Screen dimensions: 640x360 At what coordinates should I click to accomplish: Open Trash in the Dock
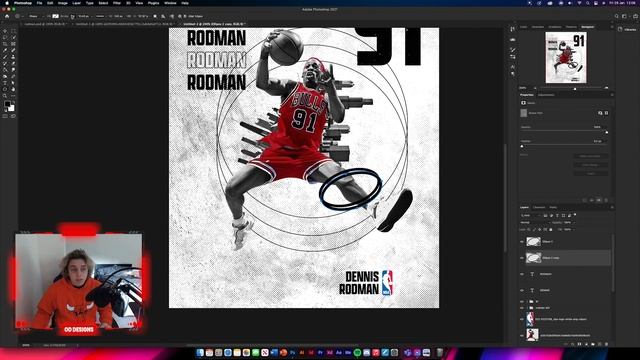(x=440, y=352)
